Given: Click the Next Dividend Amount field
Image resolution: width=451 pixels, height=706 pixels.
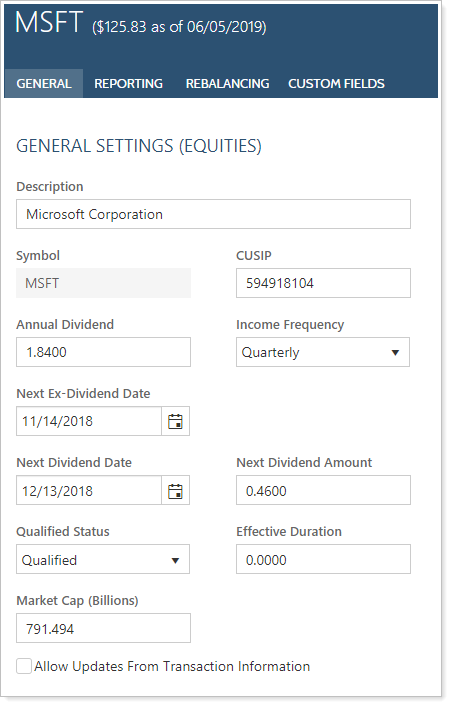Looking at the screenshot, I should [x=323, y=490].
